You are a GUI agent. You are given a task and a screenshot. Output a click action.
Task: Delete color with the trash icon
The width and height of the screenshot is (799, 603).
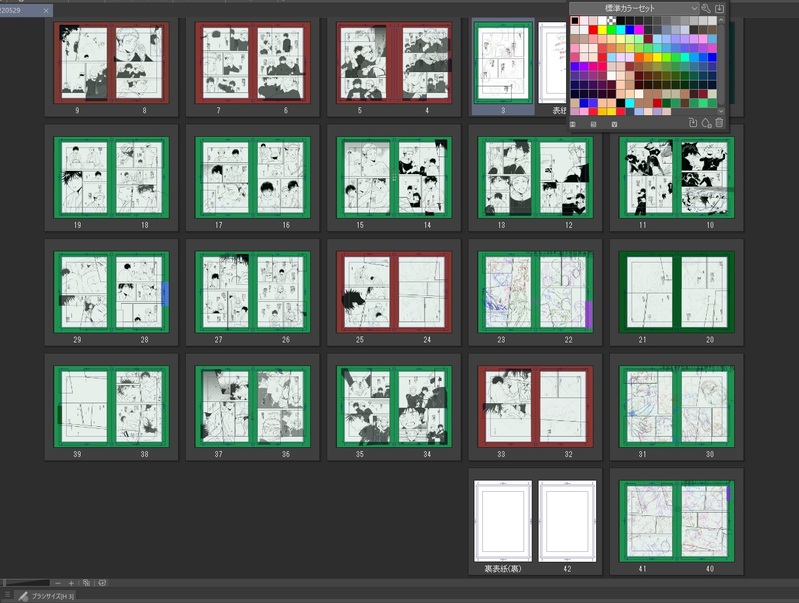click(719, 123)
